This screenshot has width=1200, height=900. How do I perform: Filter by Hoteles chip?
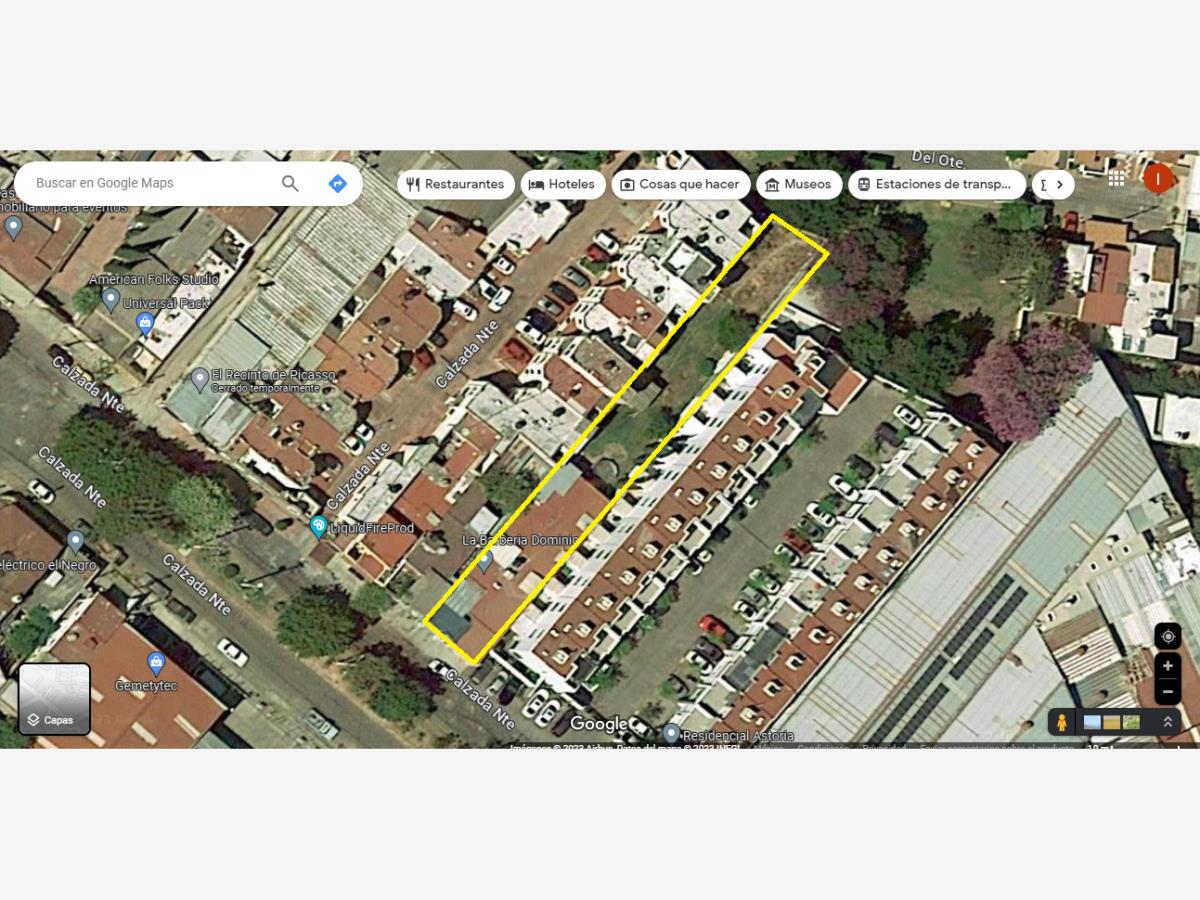coord(562,184)
